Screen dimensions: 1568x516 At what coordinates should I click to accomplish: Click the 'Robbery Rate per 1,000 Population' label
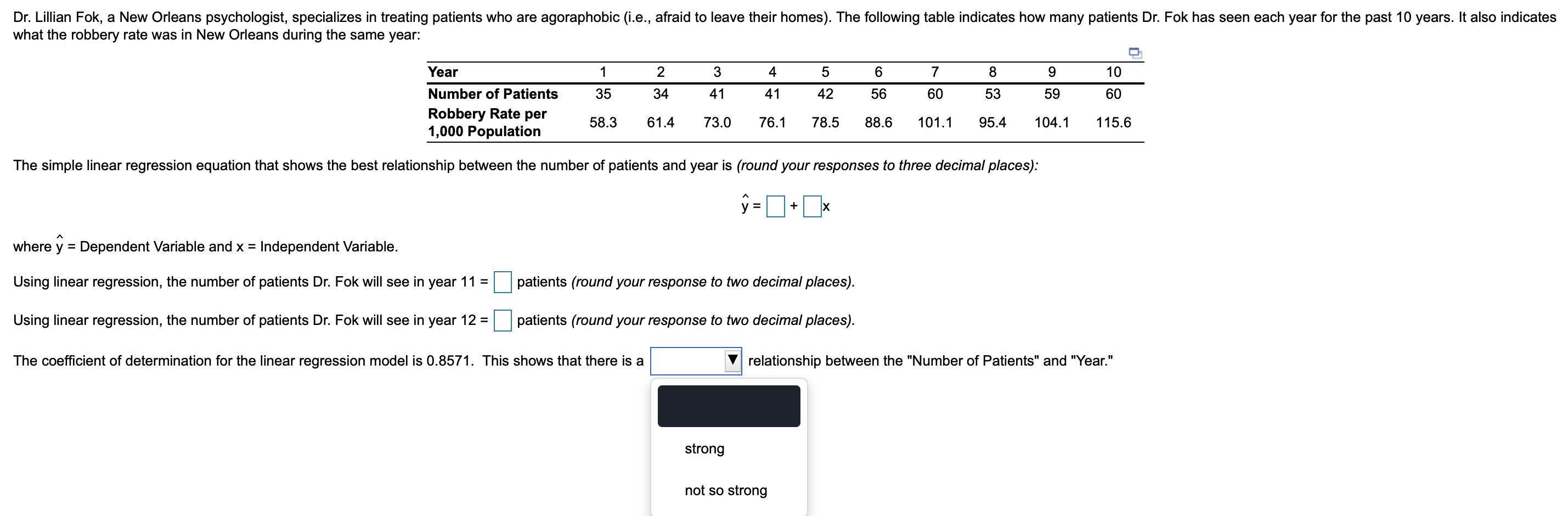487,122
